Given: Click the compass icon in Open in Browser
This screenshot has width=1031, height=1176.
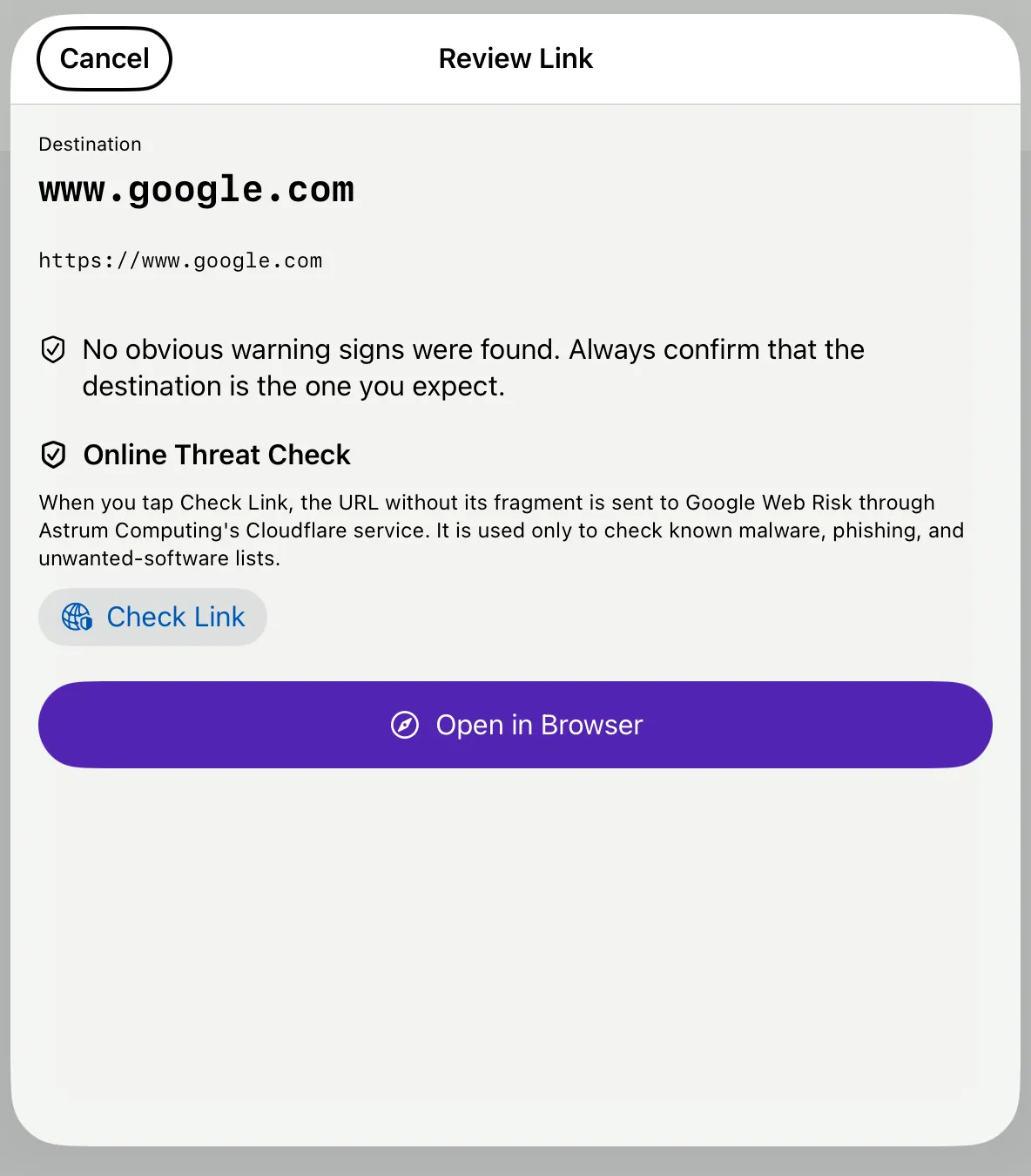Looking at the screenshot, I should point(405,725).
